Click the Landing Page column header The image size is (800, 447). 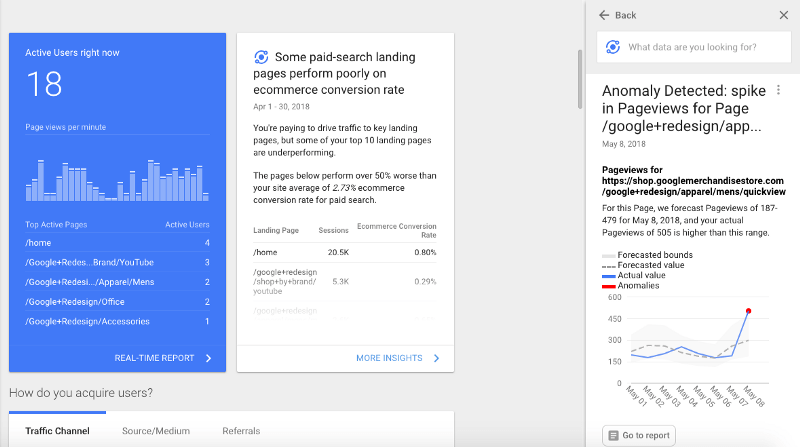[276, 230]
